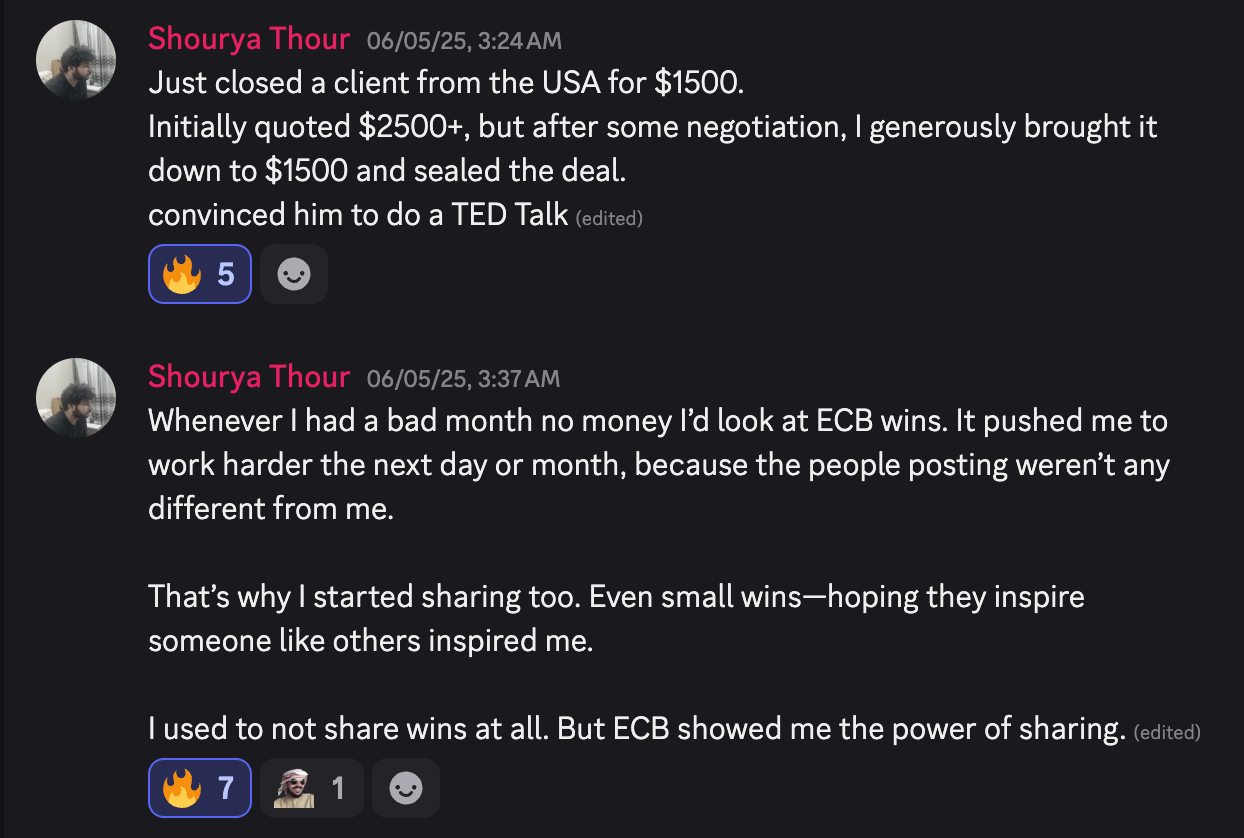This screenshot has height=838, width=1244.
Task: Click username Shourya Thour on first message
Action: 249,40
